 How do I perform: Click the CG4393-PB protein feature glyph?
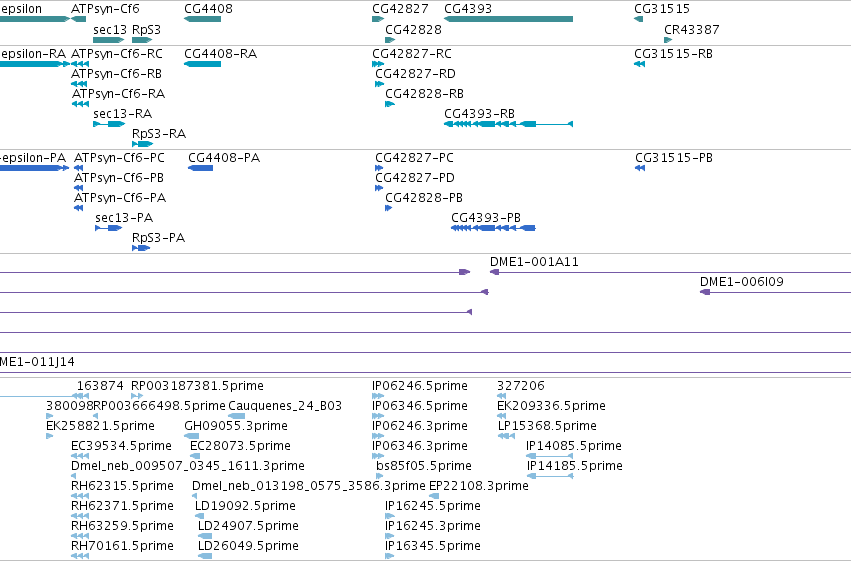493,228
